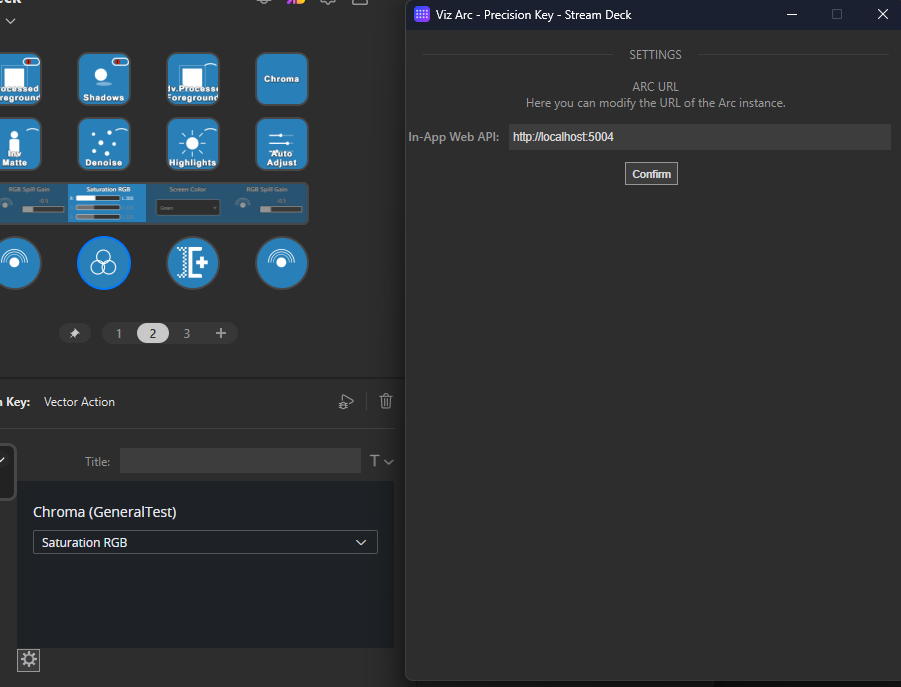
Task: Select the radar dial cut off at window edge
Action: [x=19, y=263]
